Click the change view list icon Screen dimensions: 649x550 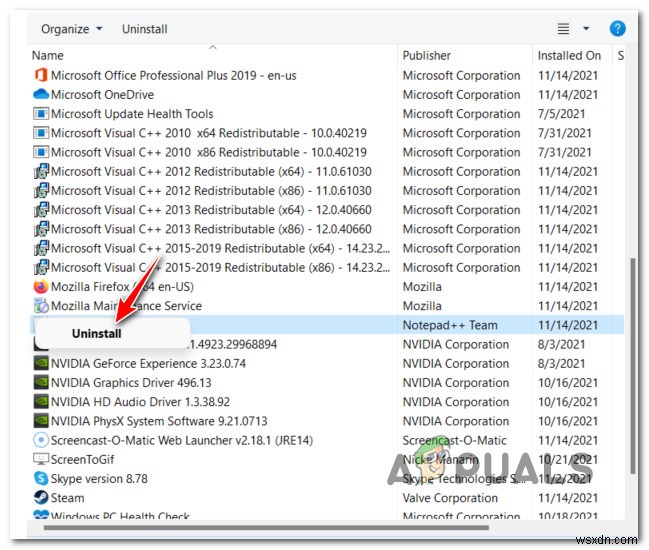tap(563, 29)
